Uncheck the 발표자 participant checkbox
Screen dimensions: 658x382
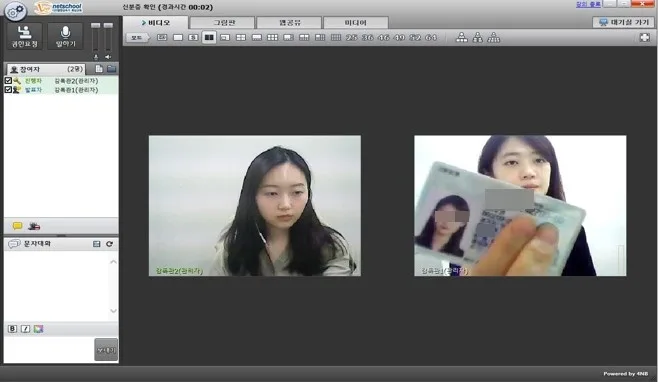tap(8, 90)
